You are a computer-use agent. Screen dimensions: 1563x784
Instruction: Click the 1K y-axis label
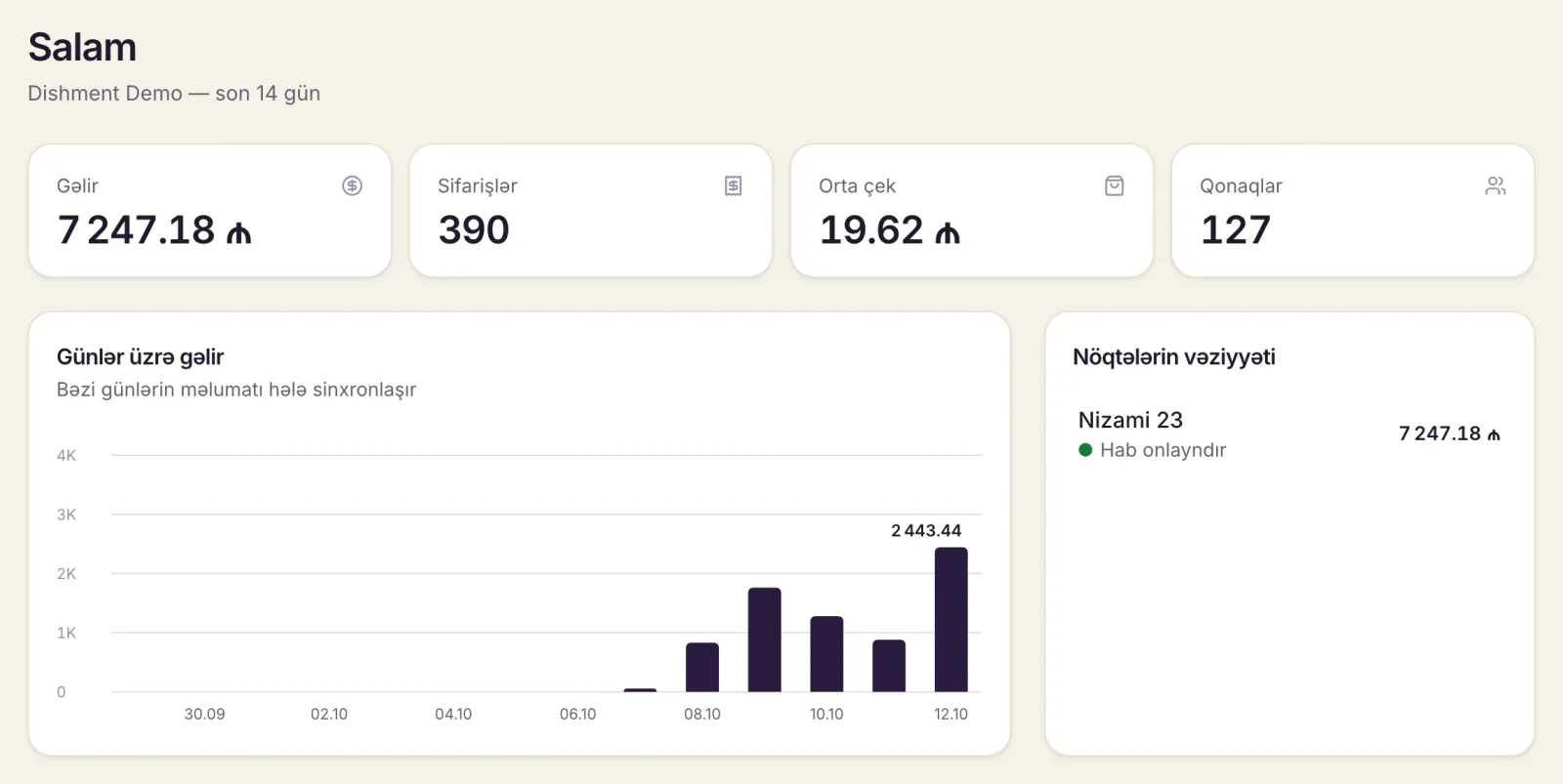66,634
